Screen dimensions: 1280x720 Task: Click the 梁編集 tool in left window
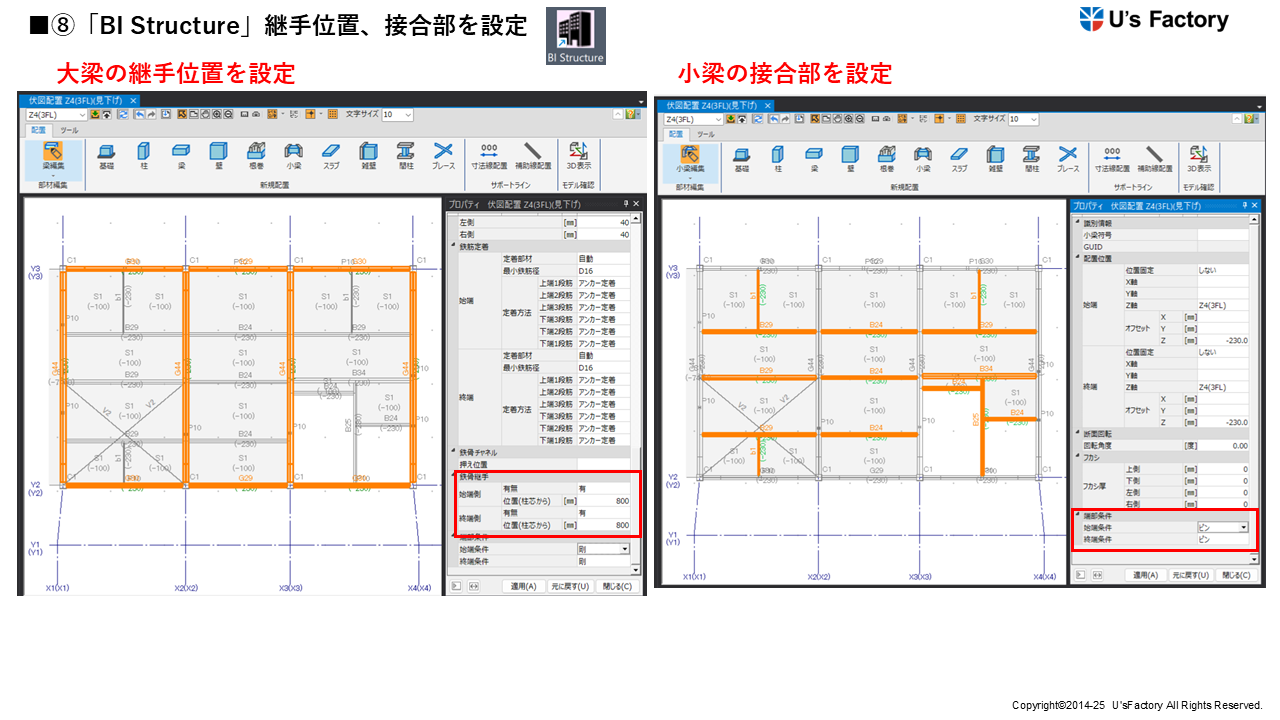[53, 155]
